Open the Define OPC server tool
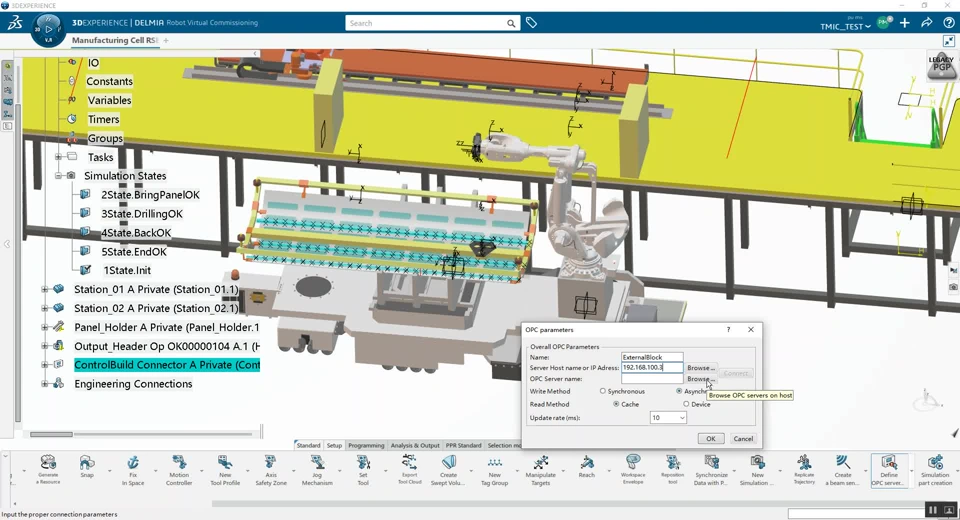The image size is (960, 520). [x=889, y=469]
